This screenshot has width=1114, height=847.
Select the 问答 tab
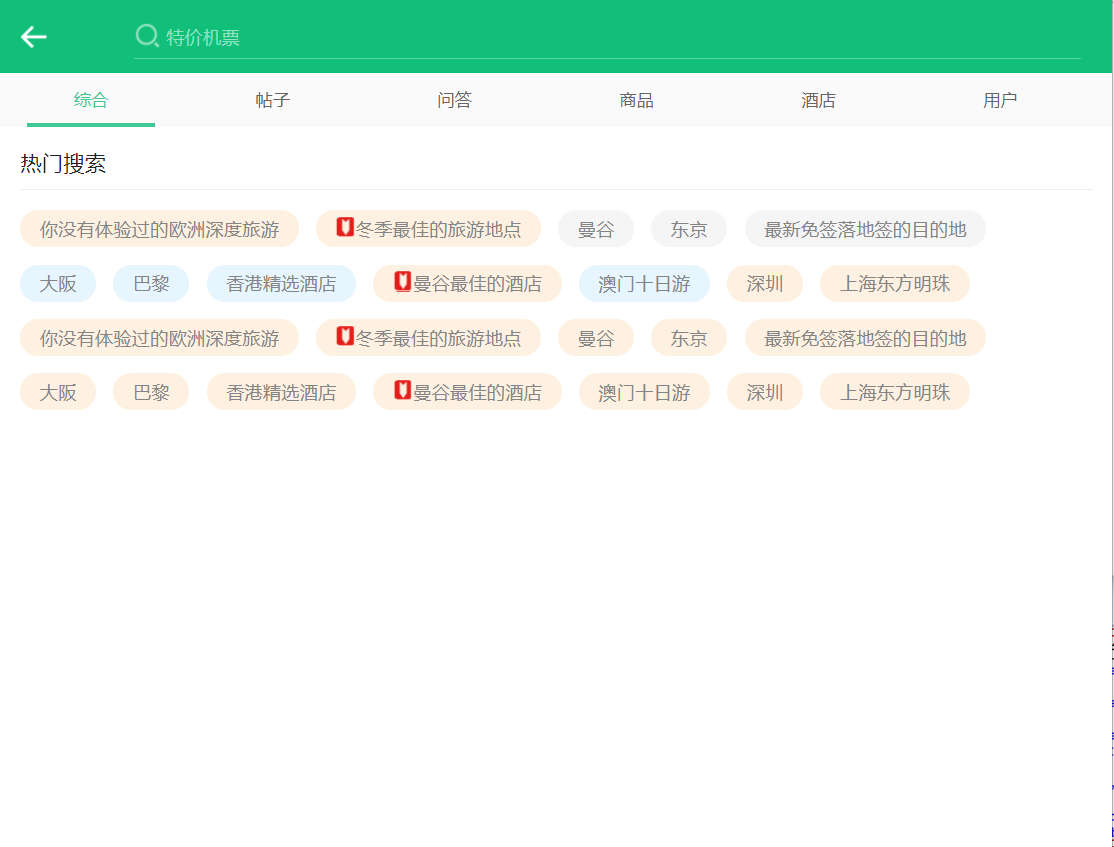(455, 100)
